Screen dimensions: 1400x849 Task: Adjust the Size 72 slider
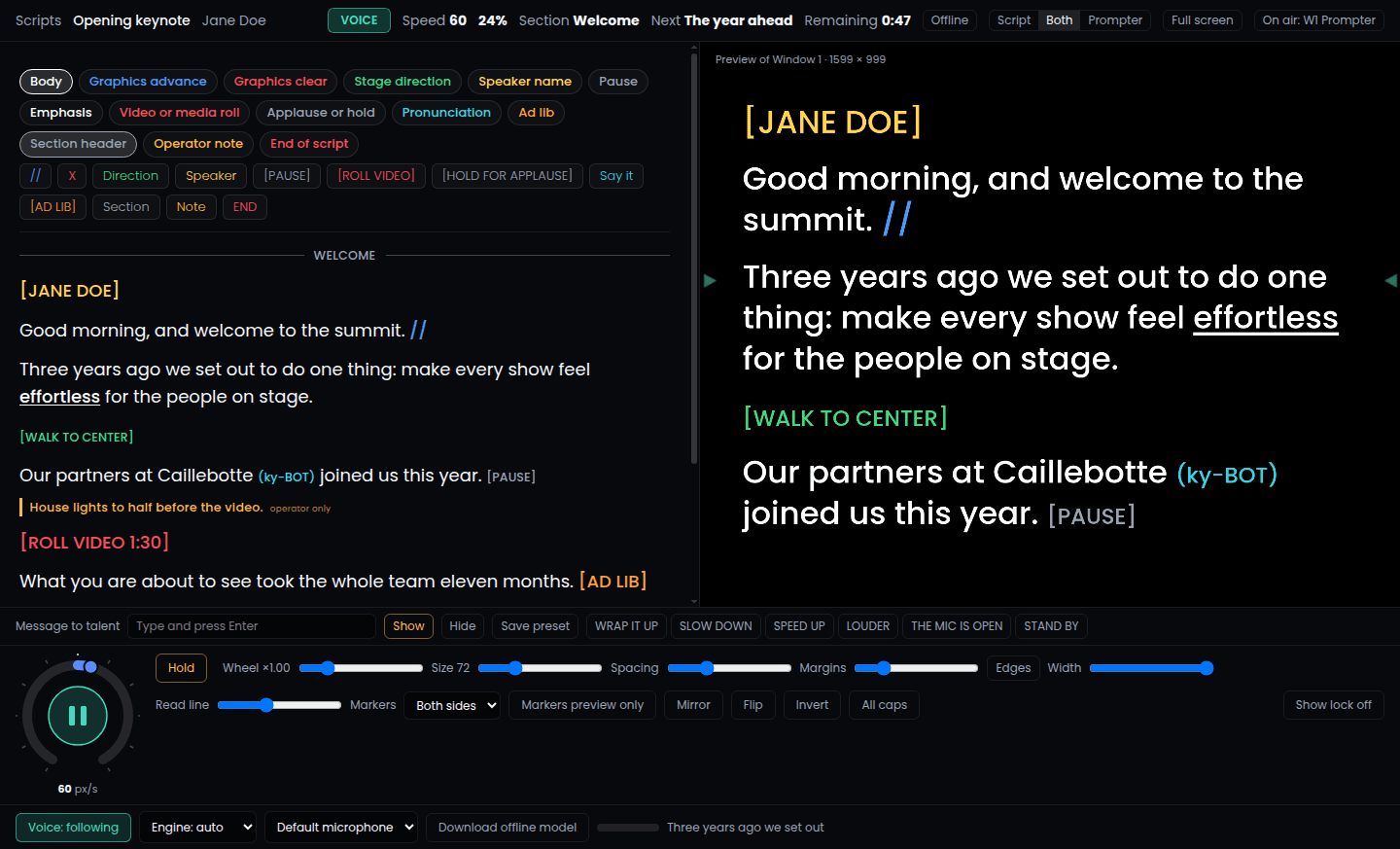point(540,668)
